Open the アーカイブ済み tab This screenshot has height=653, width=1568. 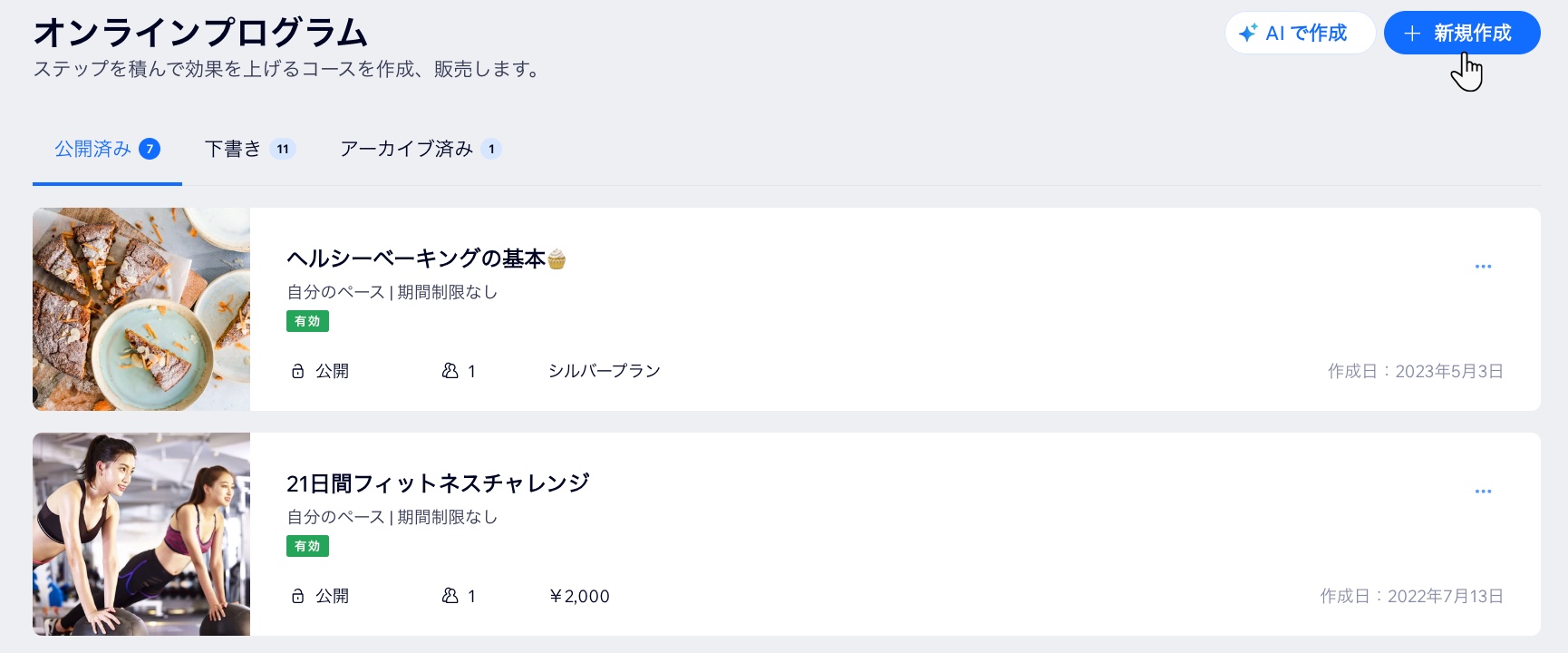(407, 149)
